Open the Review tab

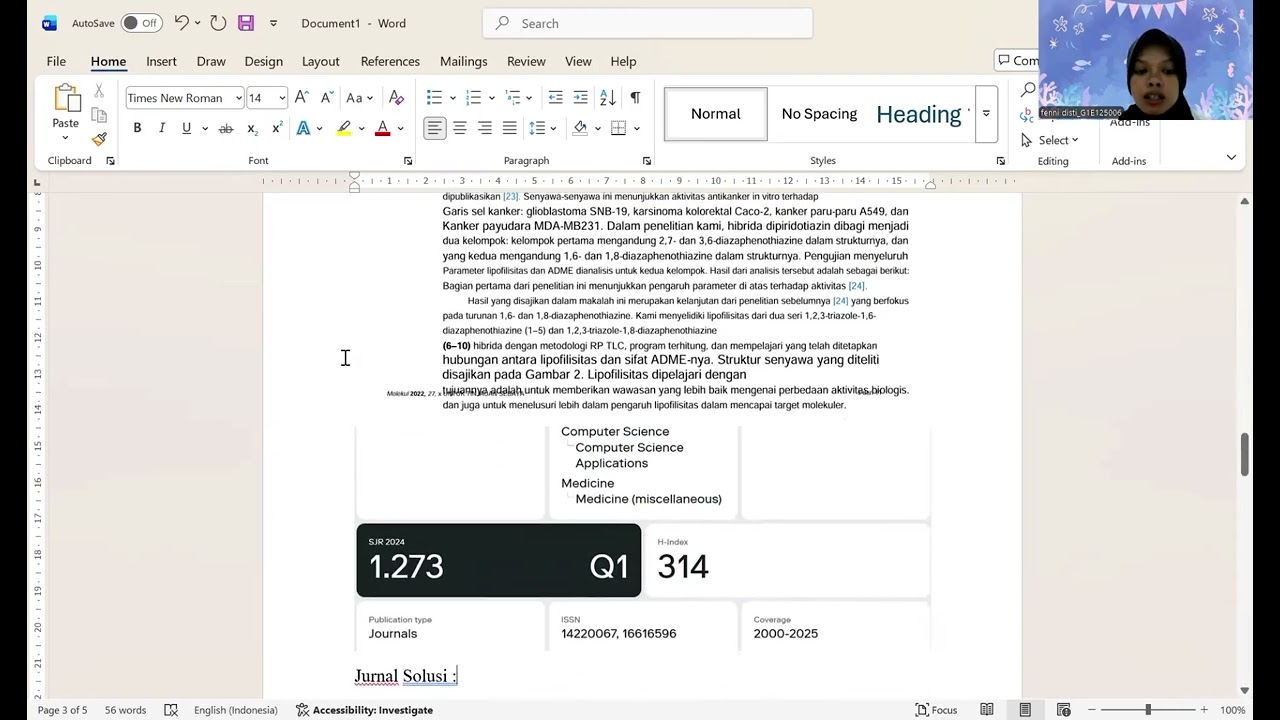pos(526,61)
